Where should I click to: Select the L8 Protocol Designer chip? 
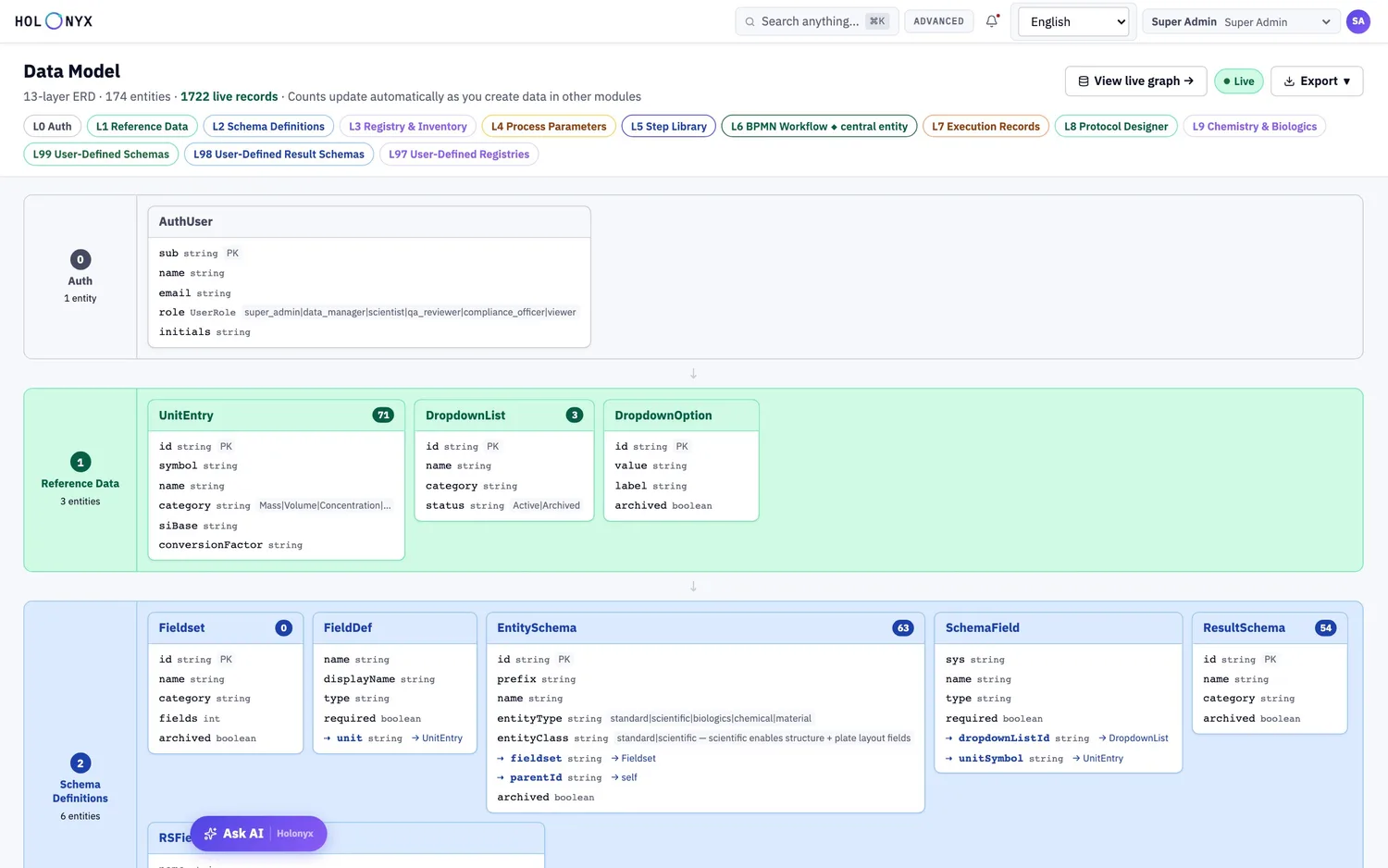click(1116, 127)
